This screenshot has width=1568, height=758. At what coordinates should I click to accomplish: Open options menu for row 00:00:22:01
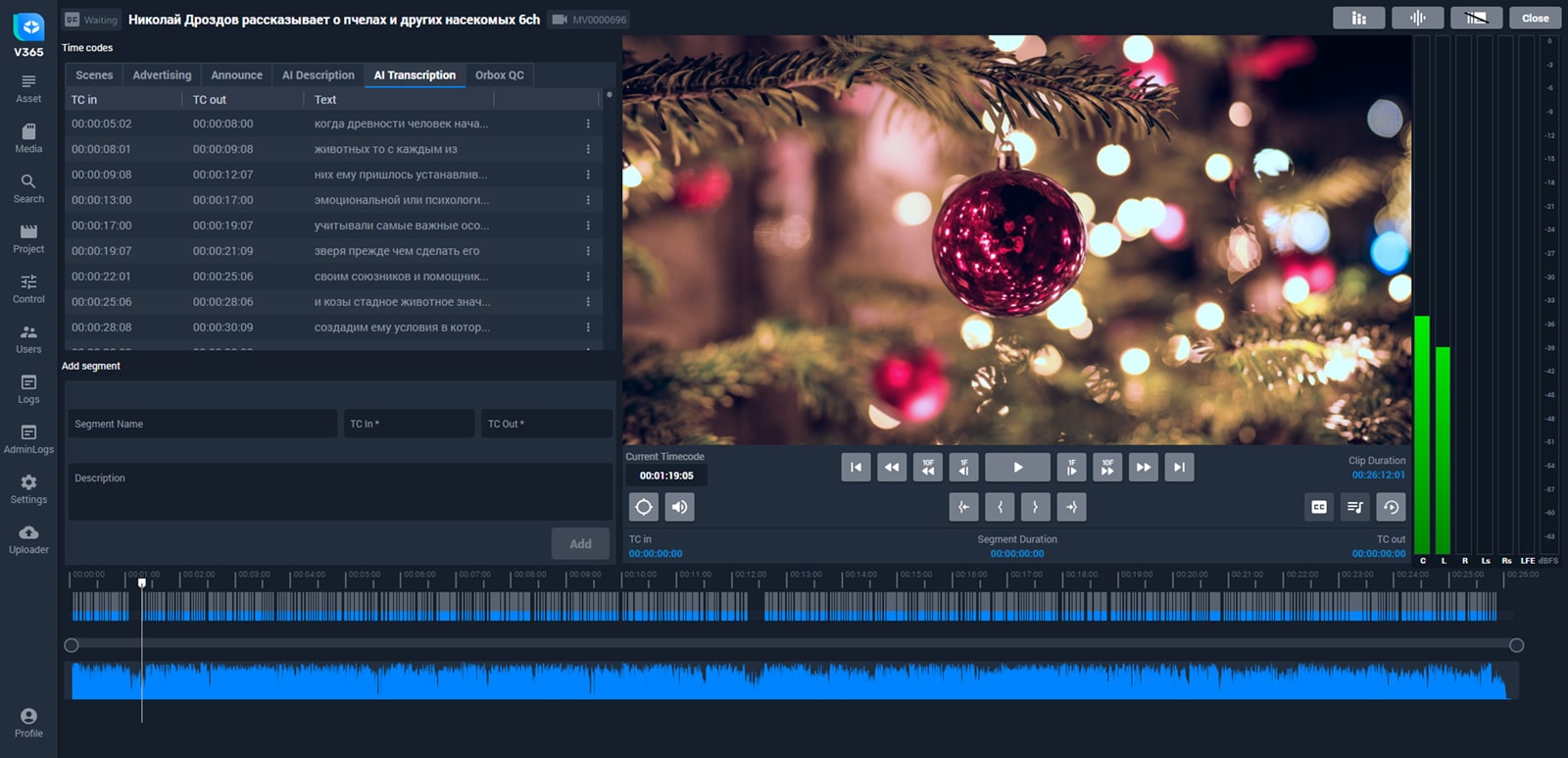[x=588, y=277]
